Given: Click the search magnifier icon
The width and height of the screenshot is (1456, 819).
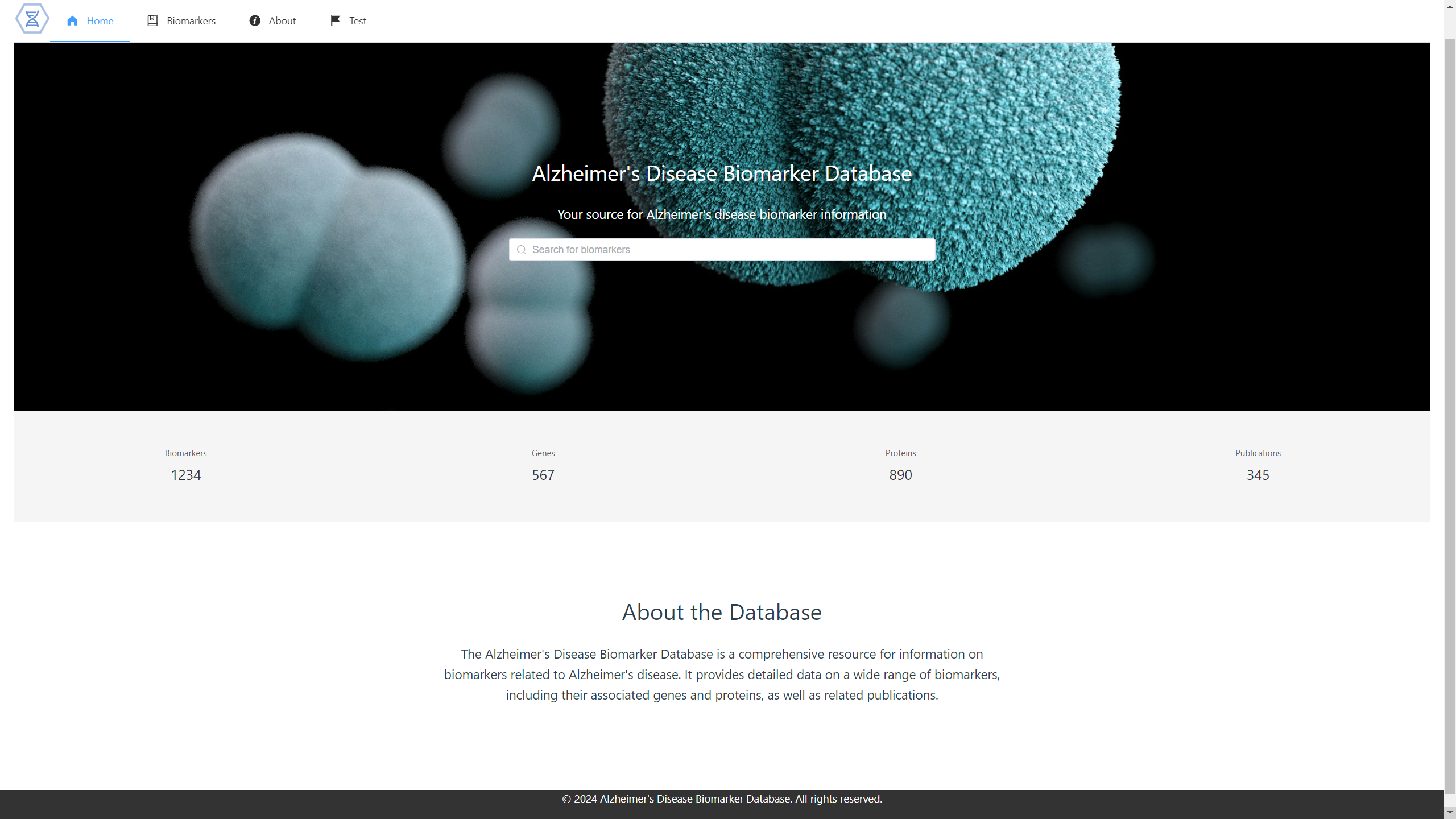Looking at the screenshot, I should 521,250.
